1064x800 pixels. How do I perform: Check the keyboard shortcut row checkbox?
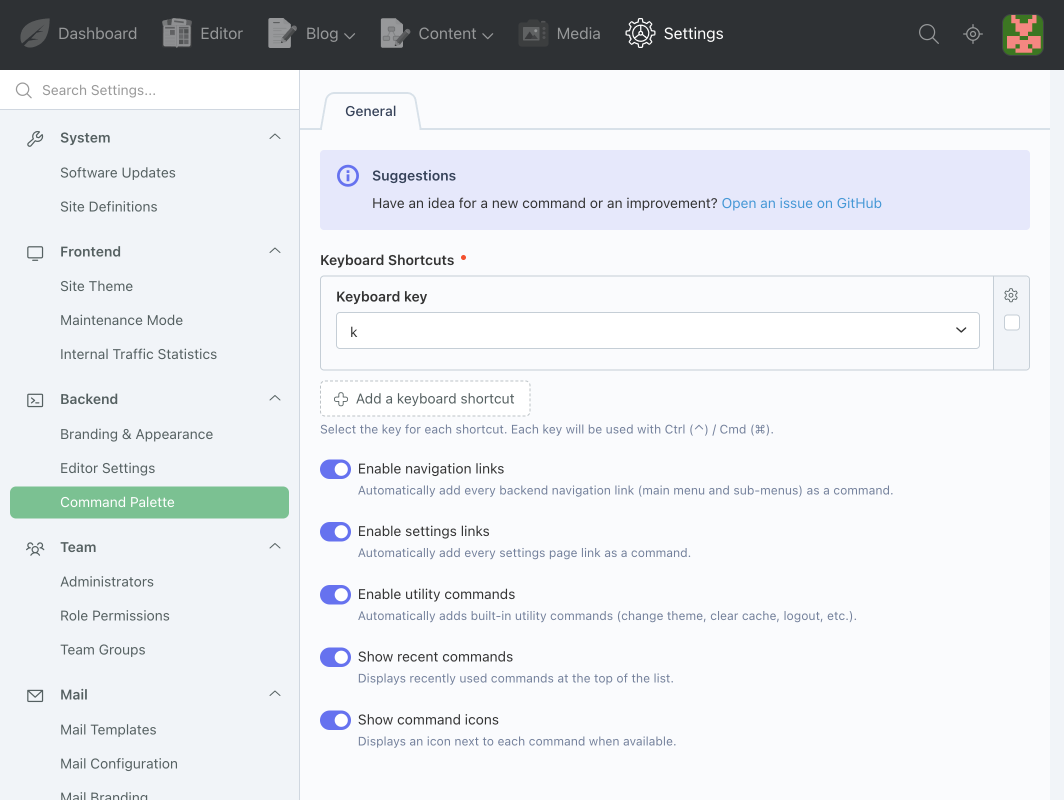tap(1011, 322)
